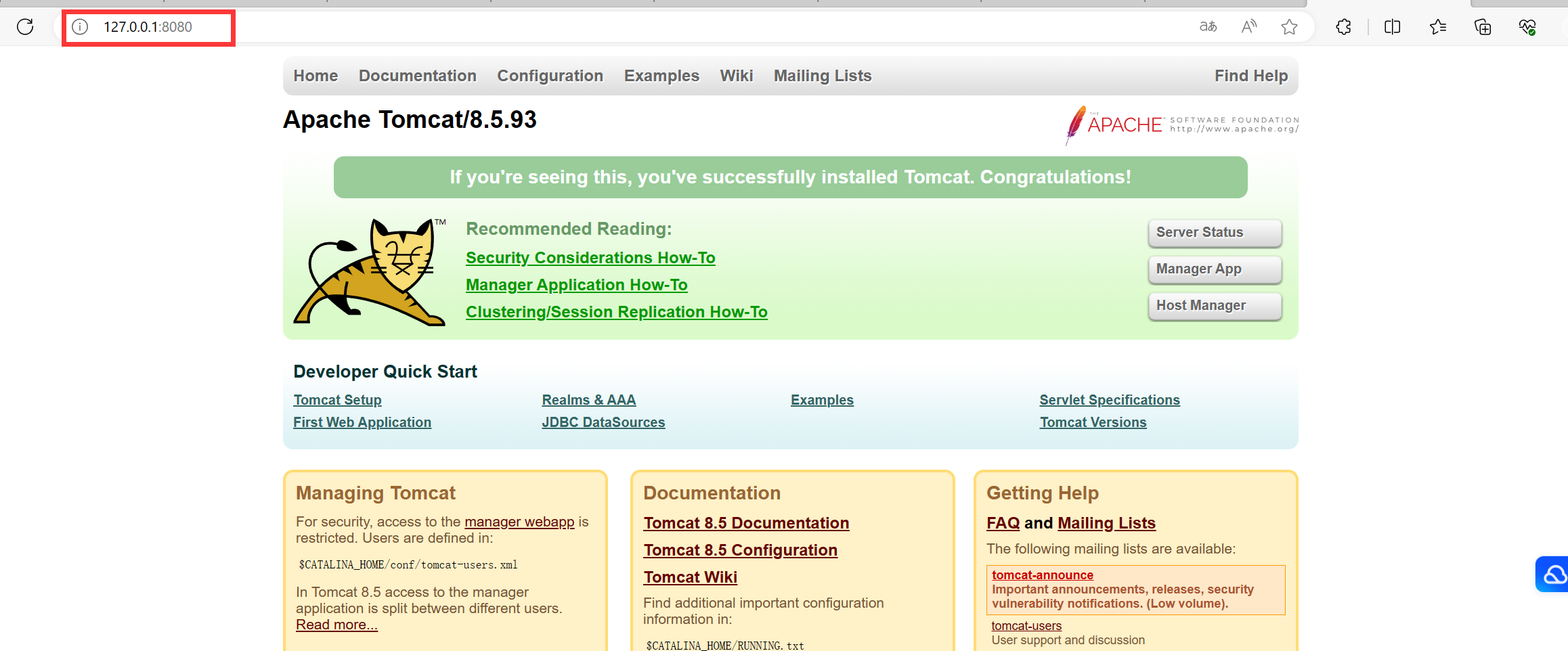1568x651 pixels.
Task: Open the Browser essentials heart icon
Action: (1527, 27)
